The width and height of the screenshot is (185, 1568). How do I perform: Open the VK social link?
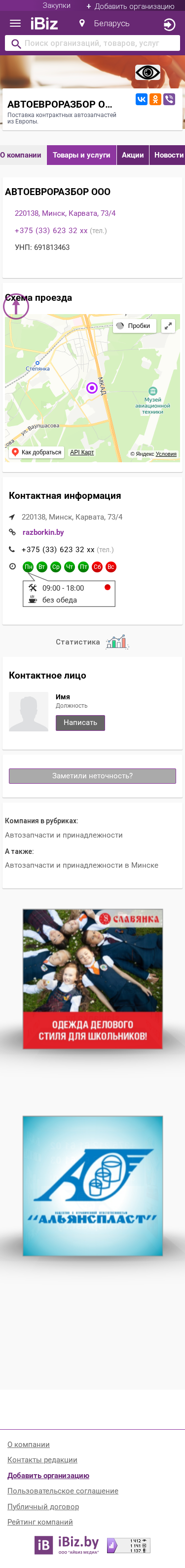pyautogui.click(x=141, y=99)
